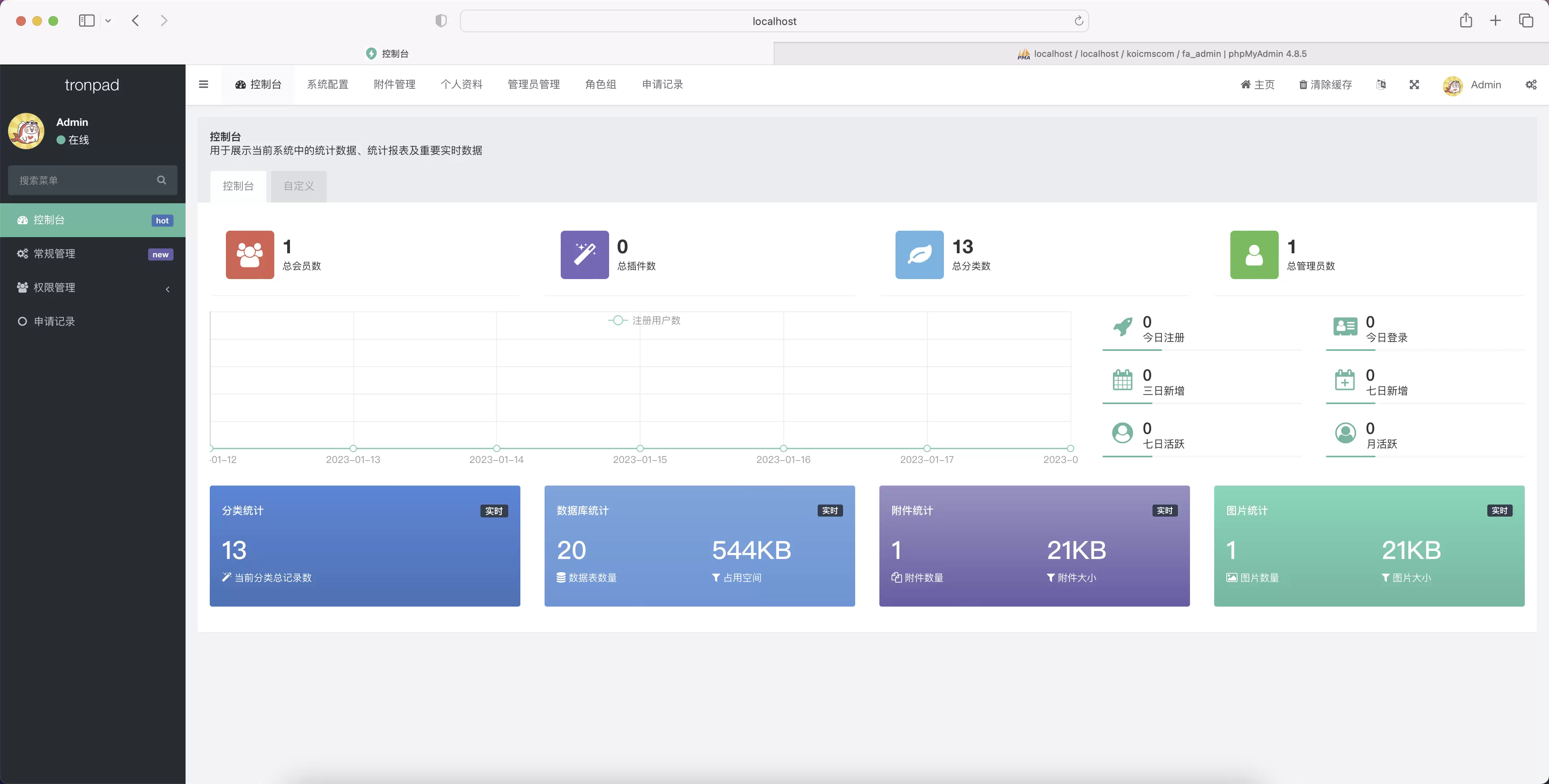The image size is (1549, 784).
Task: Go to the 主页 link
Action: (x=1257, y=85)
